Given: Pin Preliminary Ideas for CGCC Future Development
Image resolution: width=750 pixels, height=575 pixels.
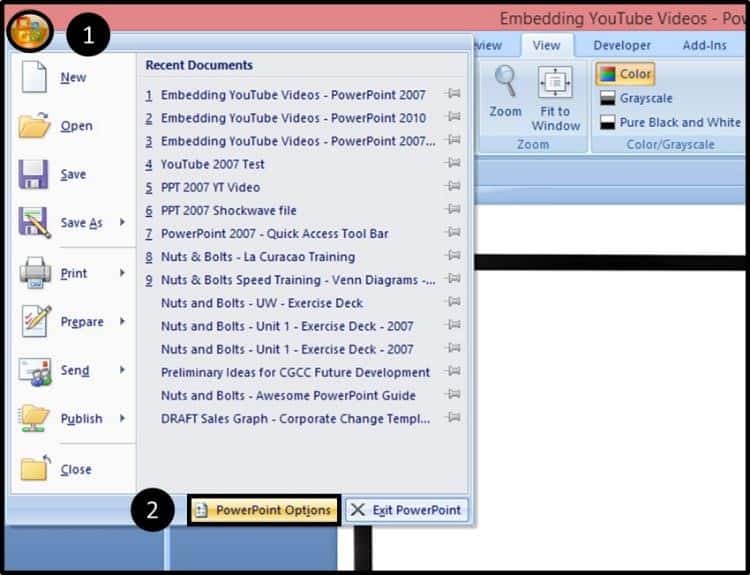Looking at the screenshot, I should point(452,371).
